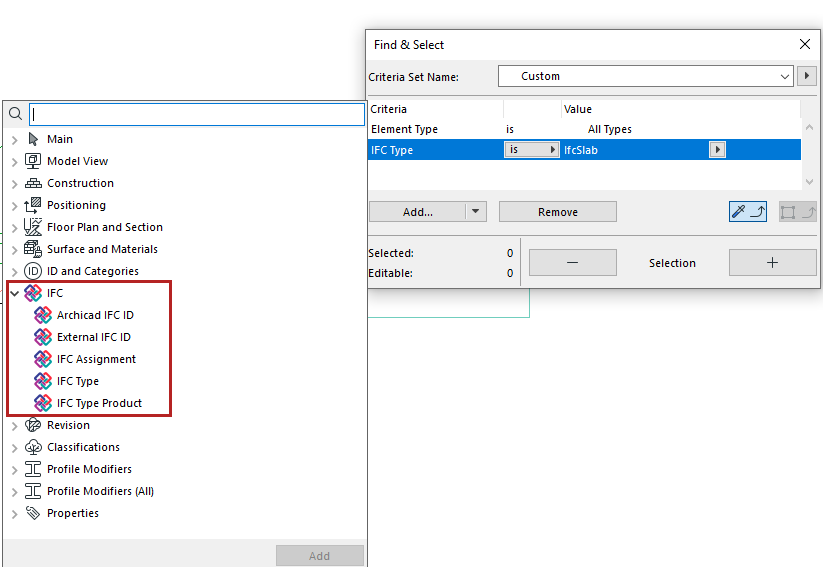Open the Add... dropdown arrow
Screen dimensions: 823x567
pyautogui.click(x=476, y=212)
